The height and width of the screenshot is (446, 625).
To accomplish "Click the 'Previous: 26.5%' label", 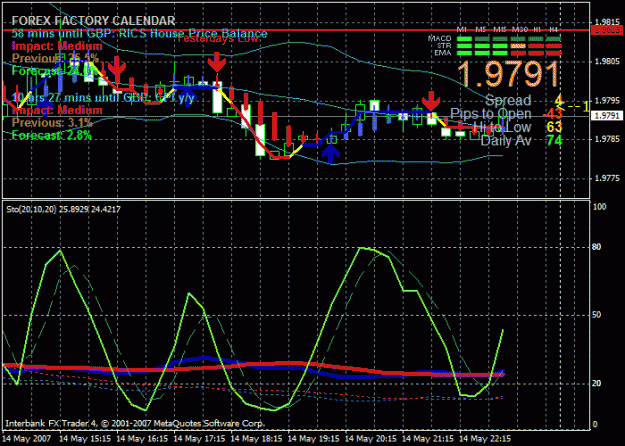I will click(55, 58).
